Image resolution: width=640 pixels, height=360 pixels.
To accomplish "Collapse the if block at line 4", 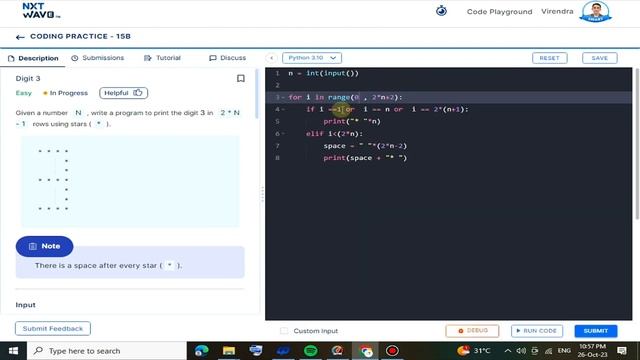I will point(284,109).
